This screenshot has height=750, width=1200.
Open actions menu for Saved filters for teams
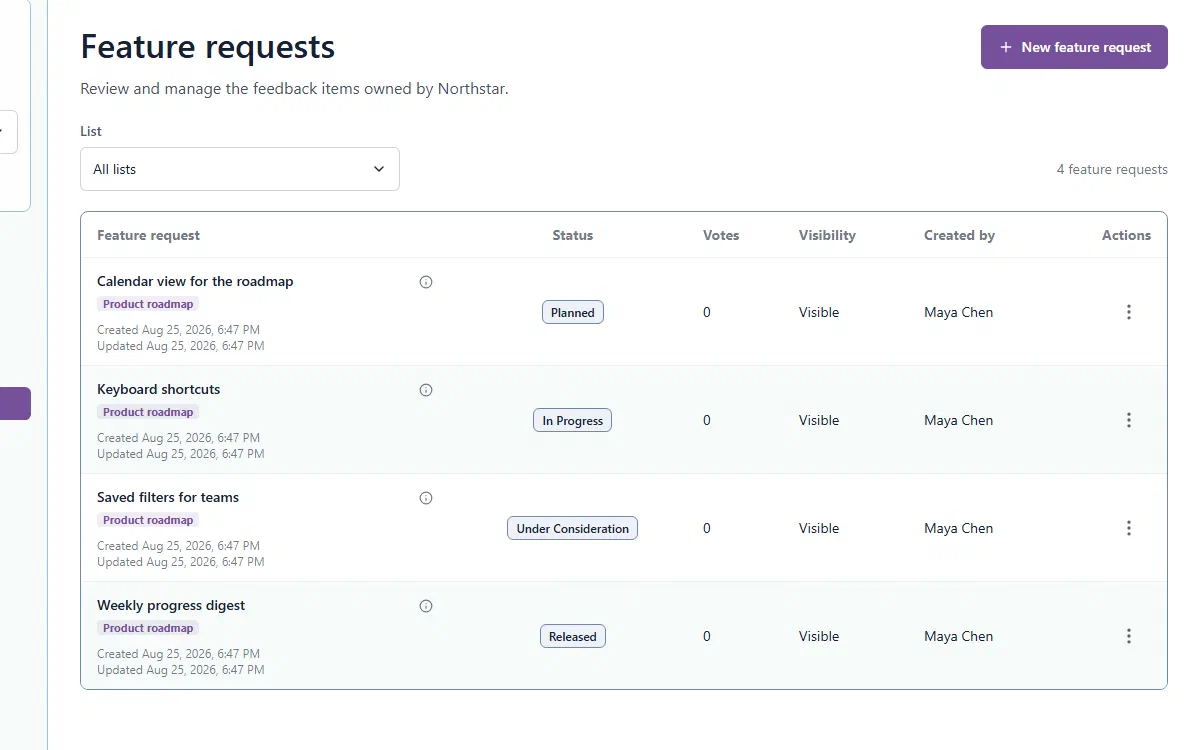click(x=1128, y=528)
